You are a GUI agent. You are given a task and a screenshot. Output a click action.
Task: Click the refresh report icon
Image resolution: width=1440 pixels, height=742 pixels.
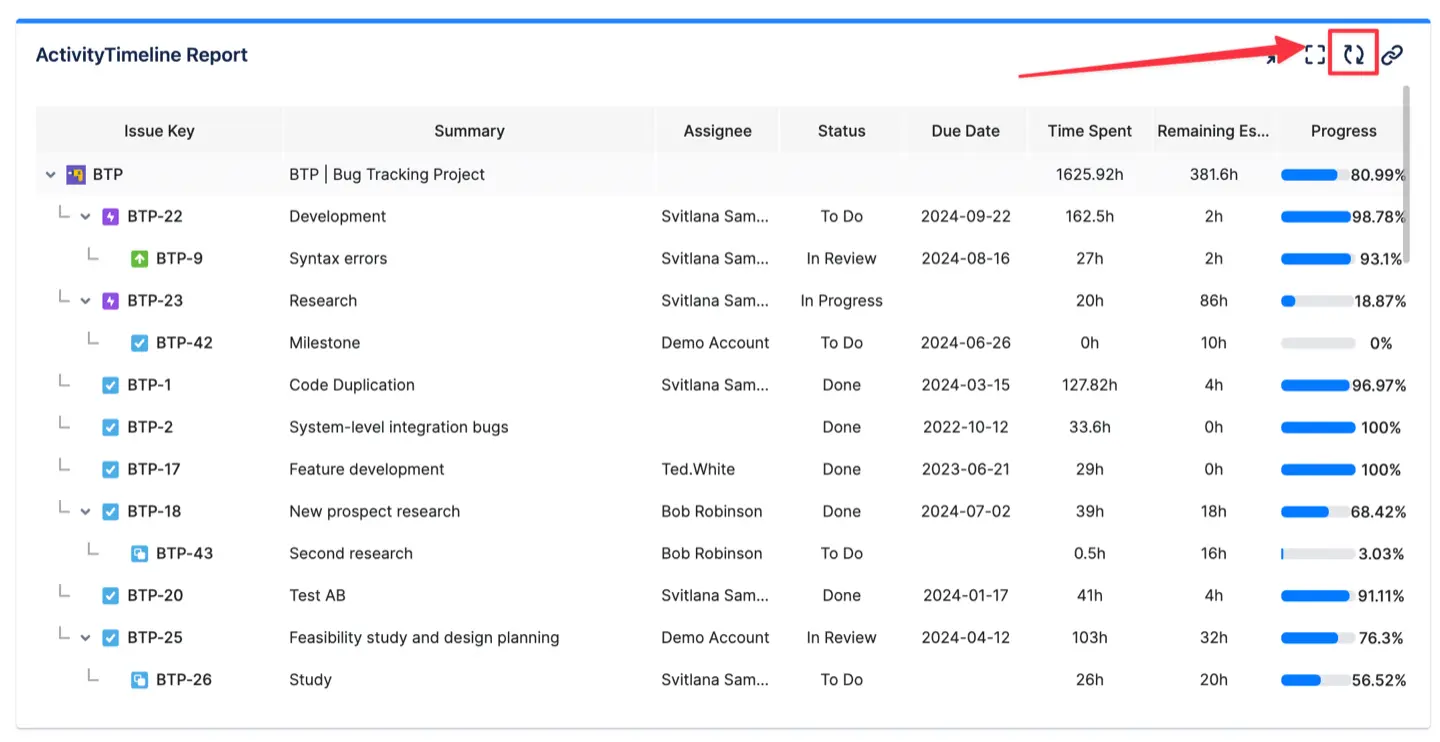1353,55
